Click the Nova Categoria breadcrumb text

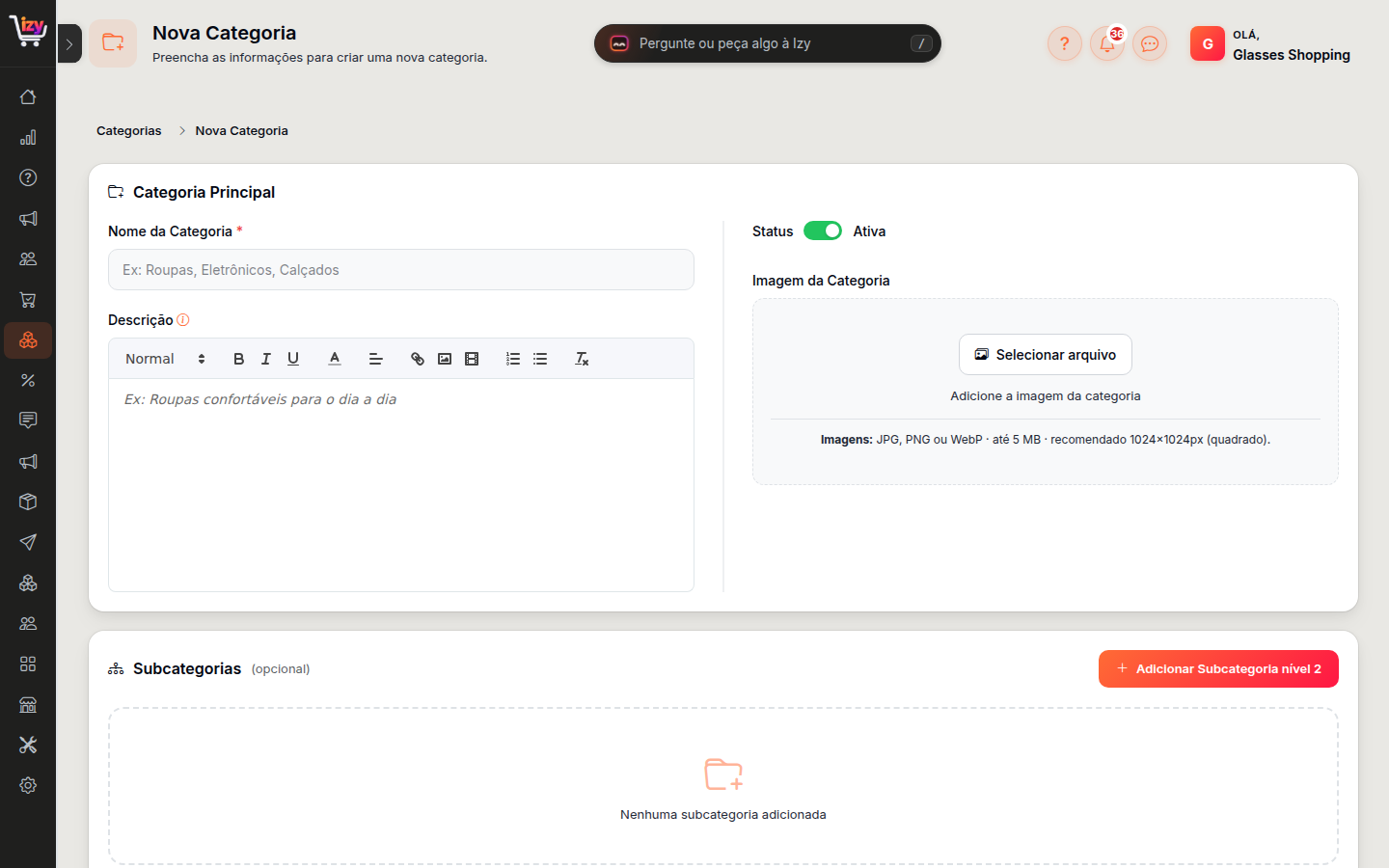point(242,131)
